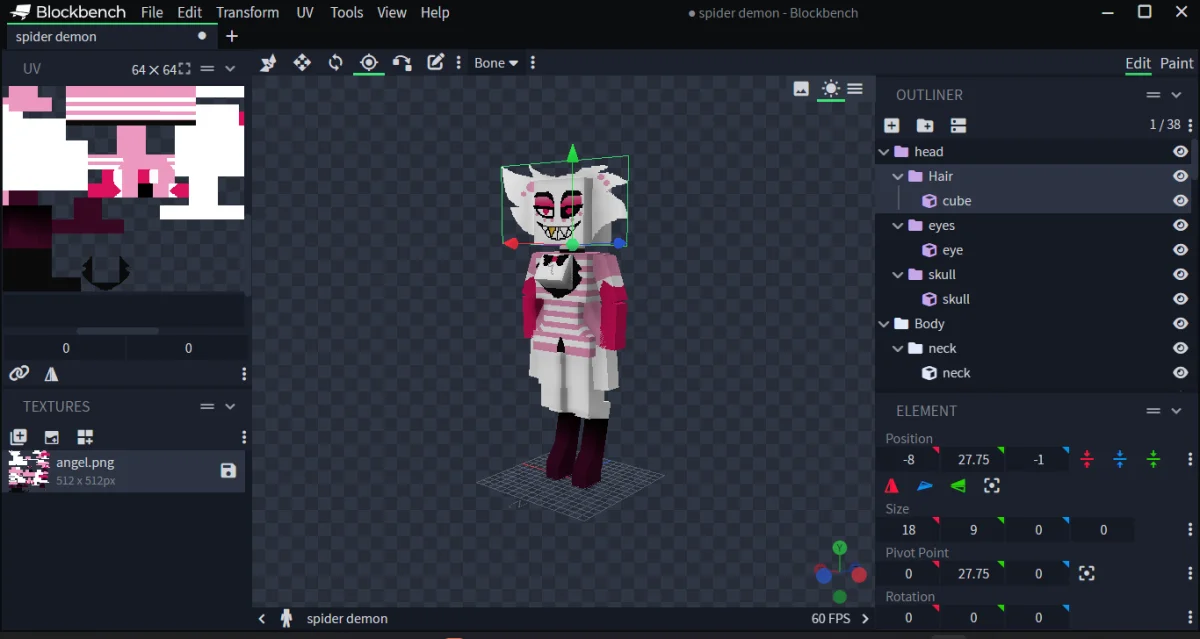The image size is (1200, 639).
Task: Click the Position X field showing -8
Action: [909, 460]
